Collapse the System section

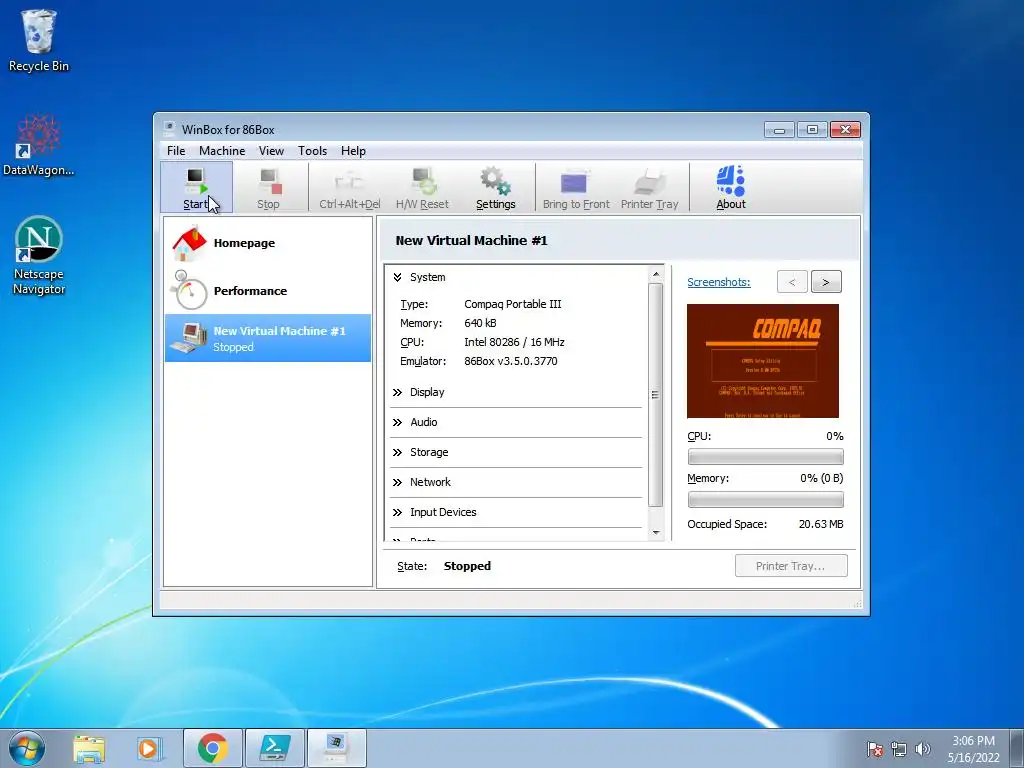[397, 278]
